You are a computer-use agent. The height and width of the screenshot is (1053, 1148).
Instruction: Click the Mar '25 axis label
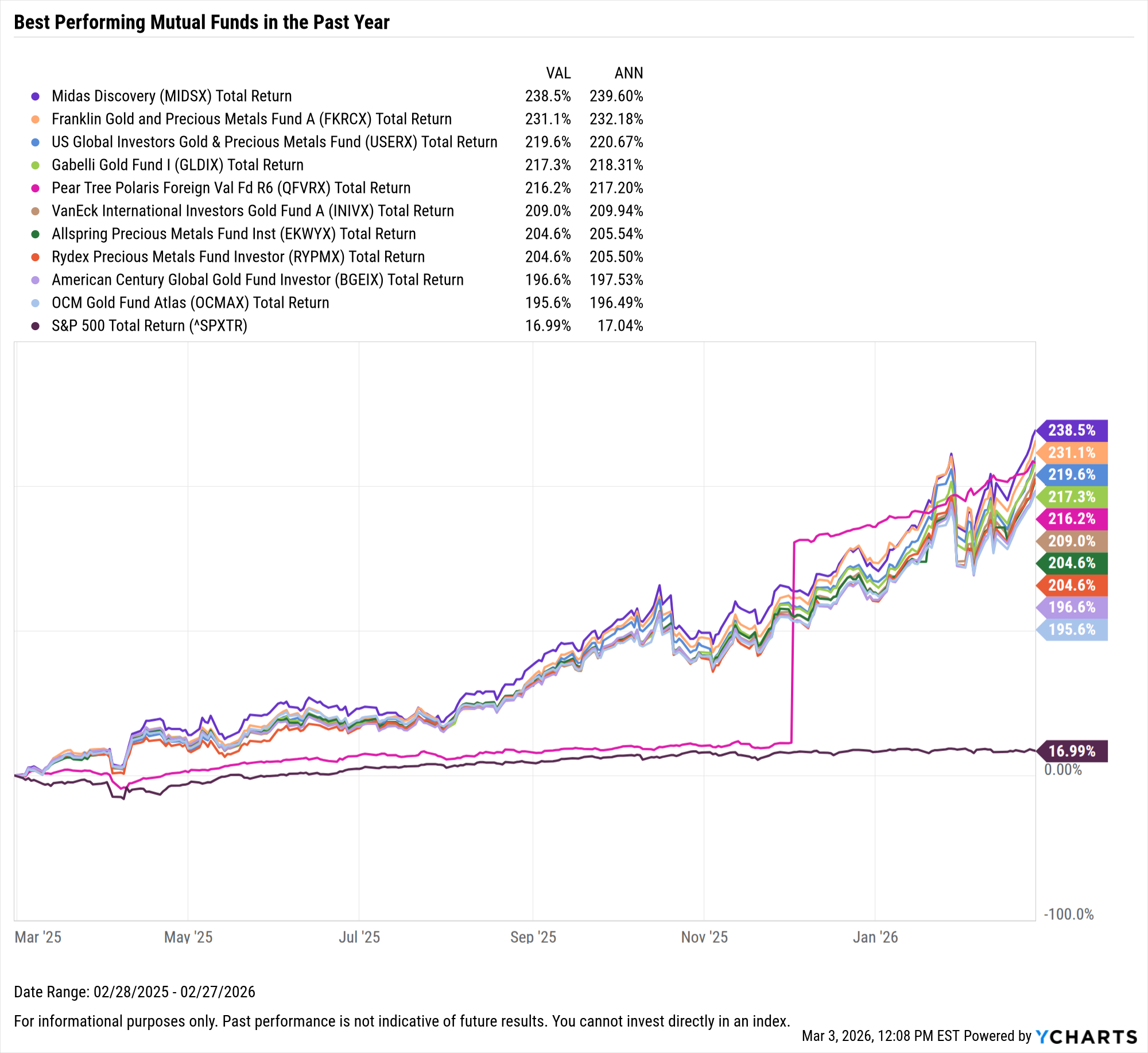pyautogui.click(x=38, y=937)
